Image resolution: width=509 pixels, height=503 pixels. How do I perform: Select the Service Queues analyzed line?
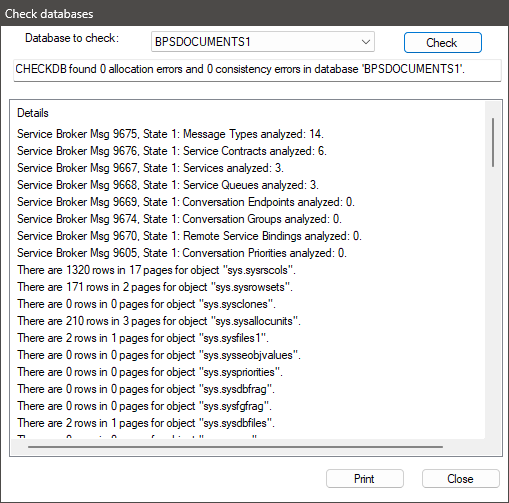tap(168, 185)
